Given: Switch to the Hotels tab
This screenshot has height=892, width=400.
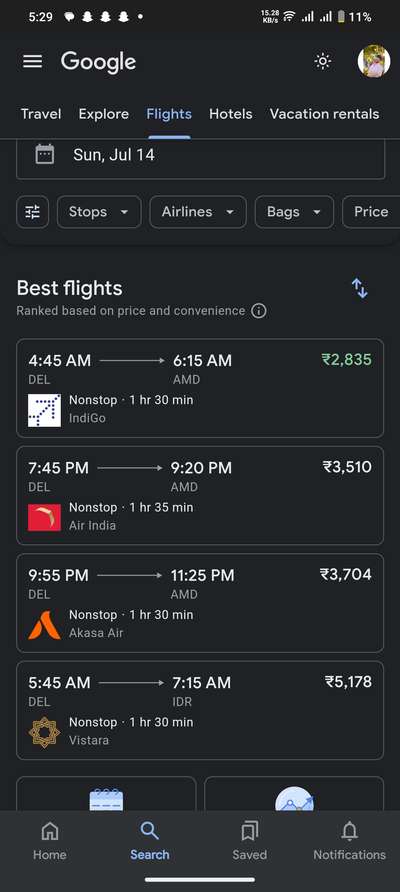Looking at the screenshot, I should (230, 114).
